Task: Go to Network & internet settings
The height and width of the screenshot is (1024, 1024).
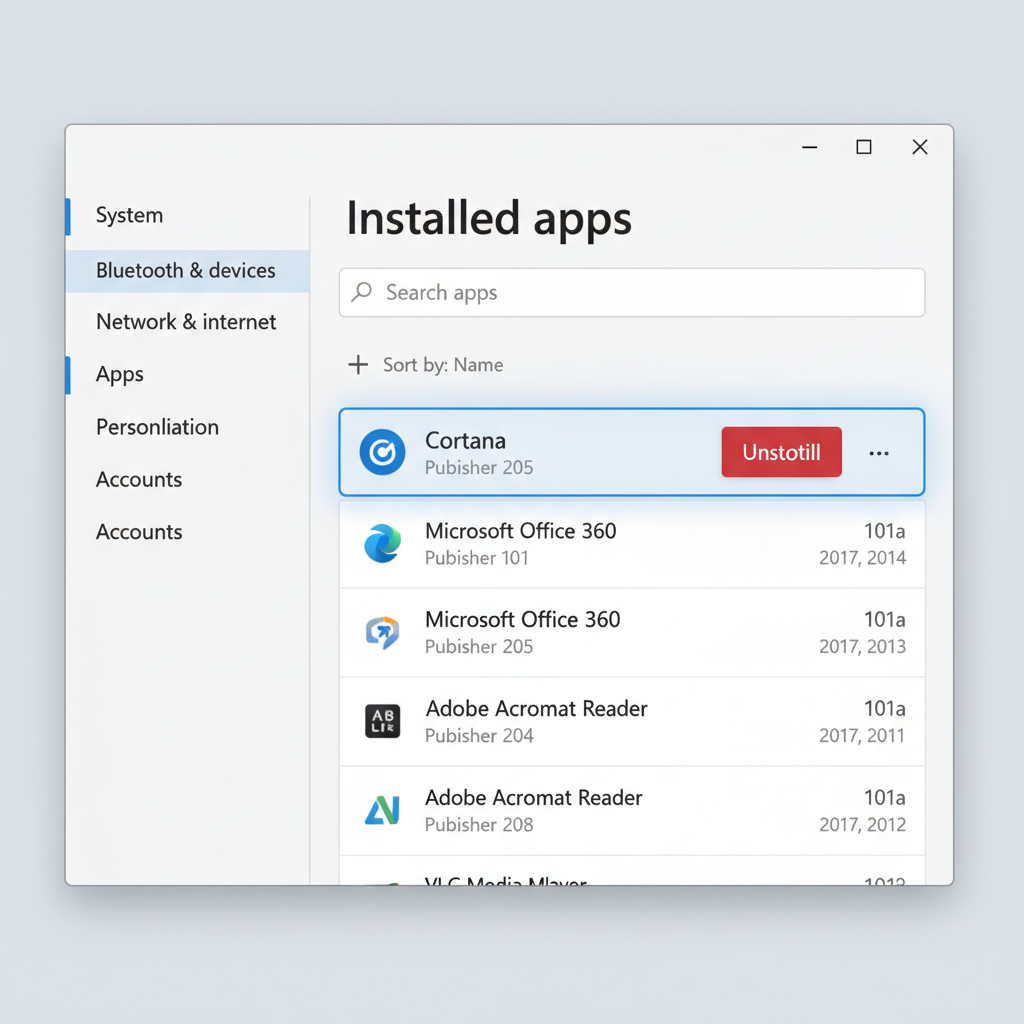Action: click(x=186, y=321)
